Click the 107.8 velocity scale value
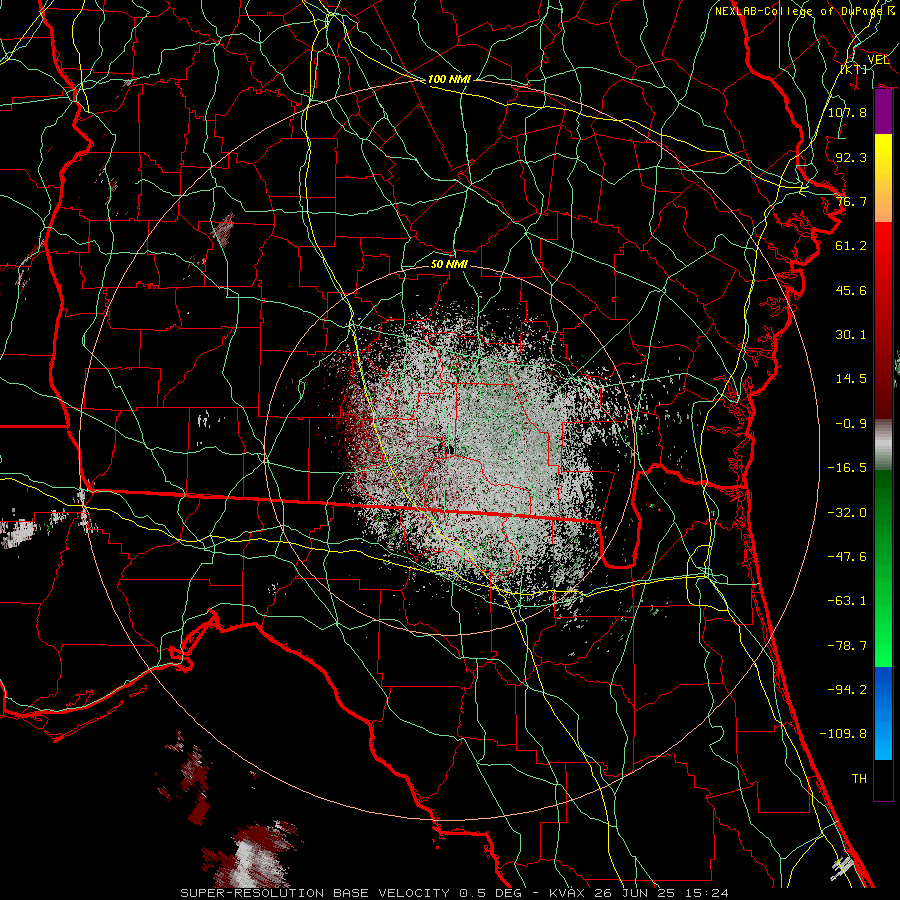 pos(847,112)
